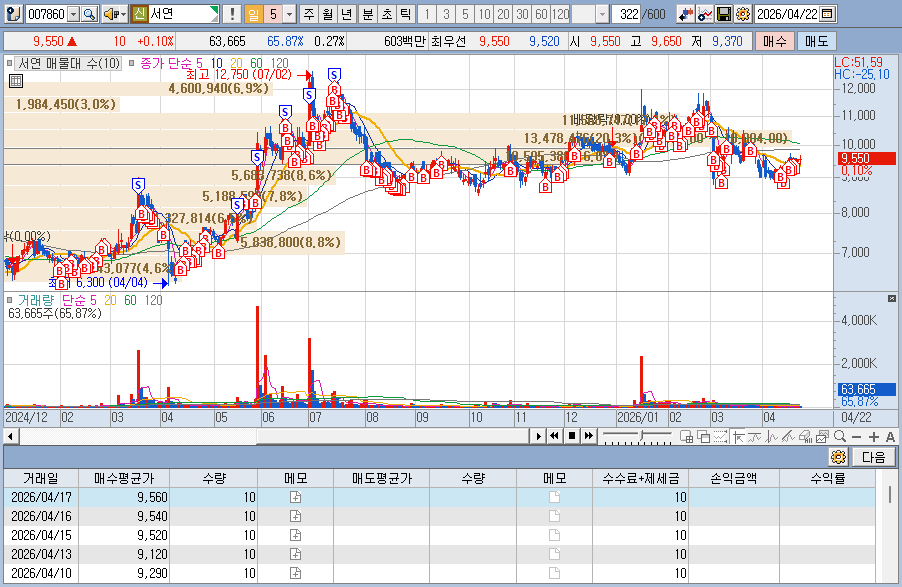This screenshot has width=902, height=587.
Task: Click the chart zoom magnifier tool
Action: point(839,436)
